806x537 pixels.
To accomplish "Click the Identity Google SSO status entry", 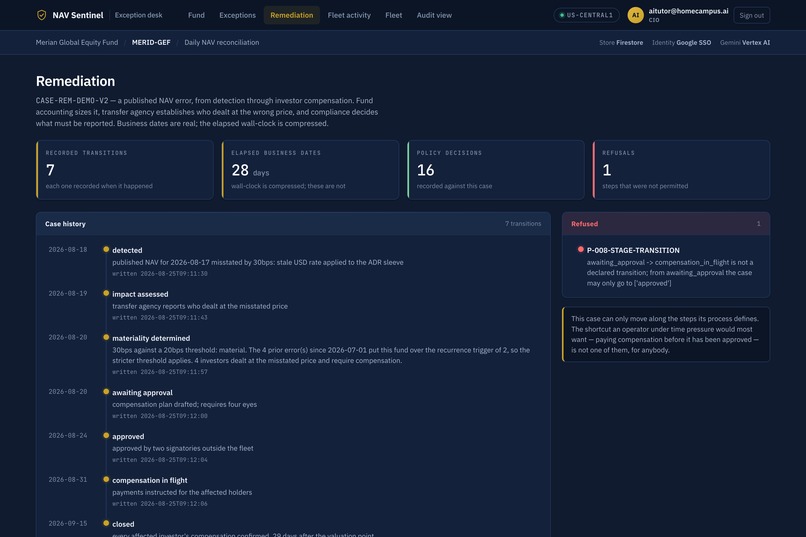I will [x=682, y=43].
